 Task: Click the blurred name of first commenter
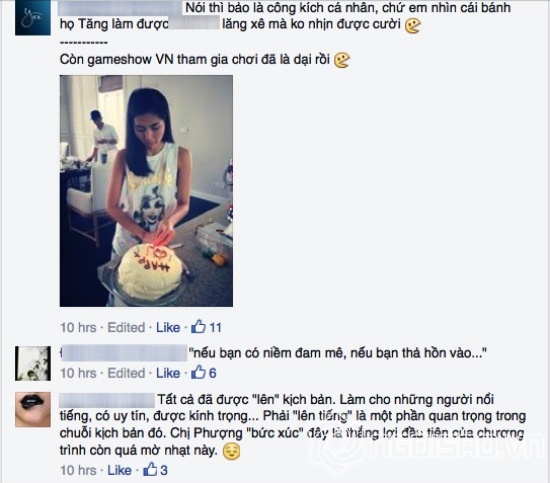click(x=121, y=8)
